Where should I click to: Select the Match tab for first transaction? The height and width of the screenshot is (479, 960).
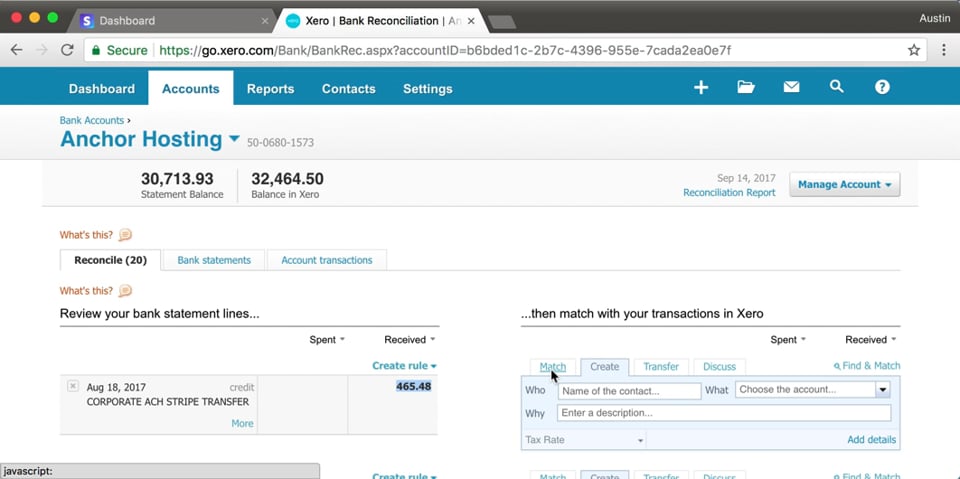[552, 366]
